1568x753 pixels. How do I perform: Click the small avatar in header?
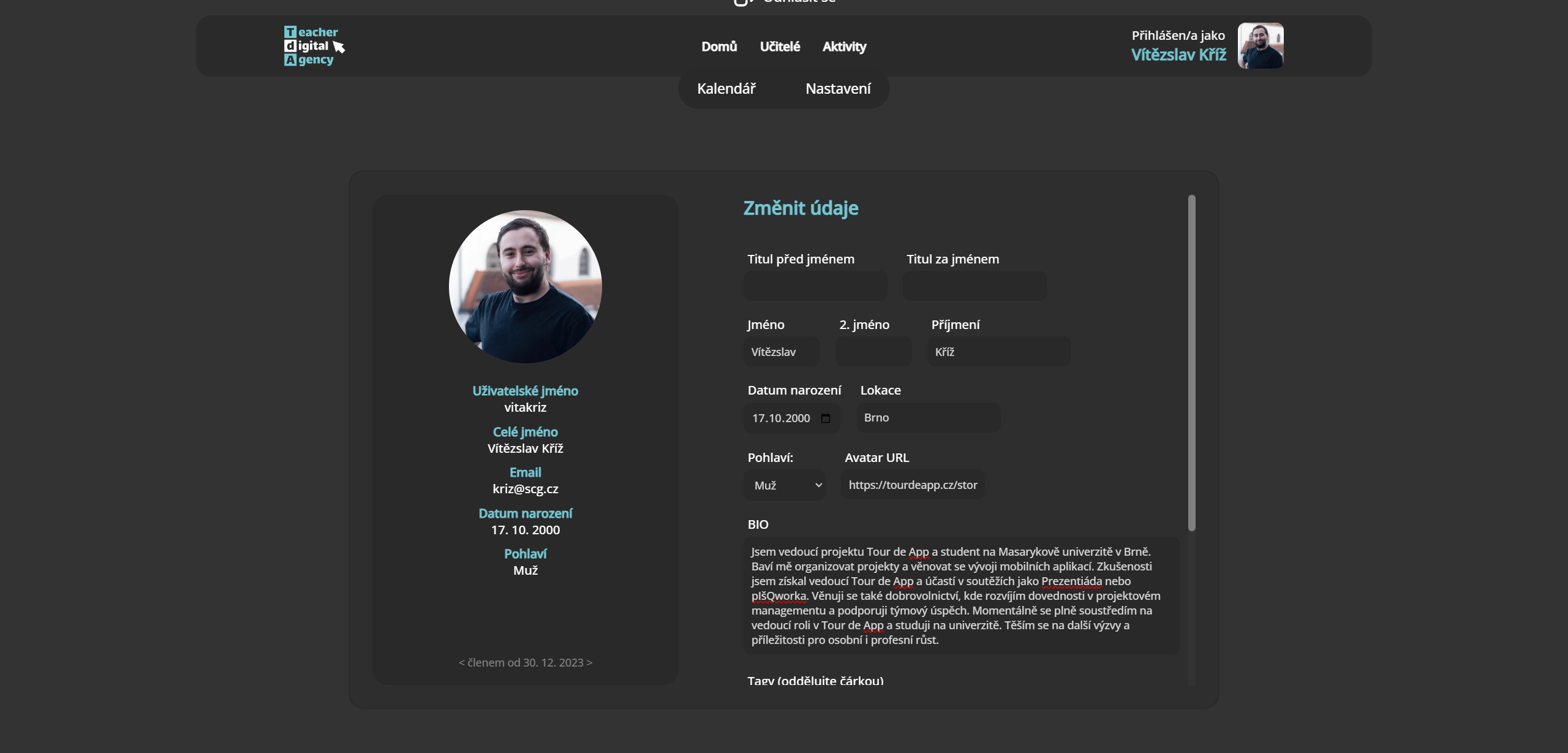[1261, 46]
